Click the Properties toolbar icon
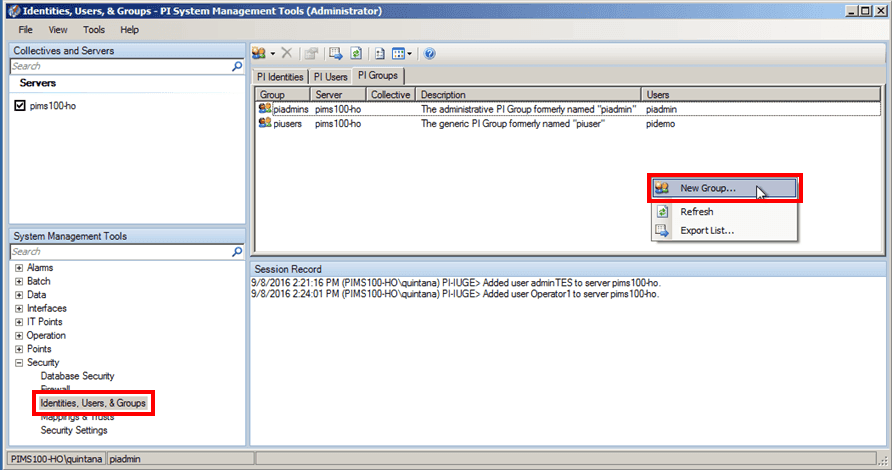The width and height of the screenshot is (892, 470). tap(311, 53)
